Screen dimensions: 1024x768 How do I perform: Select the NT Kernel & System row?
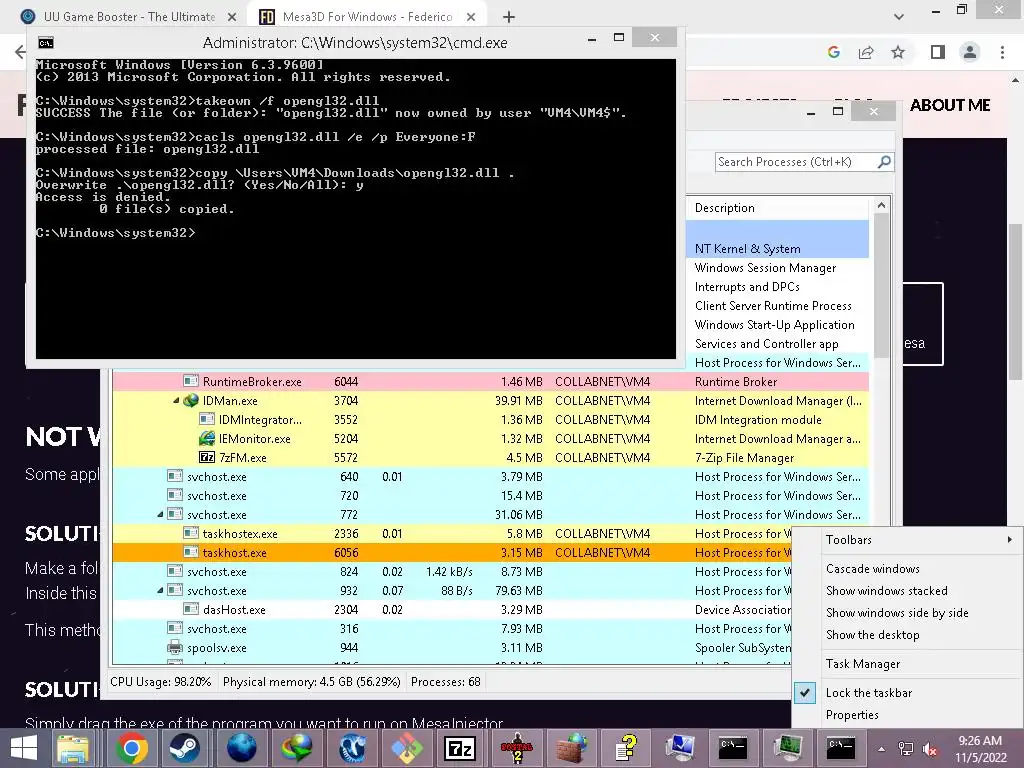click(778, 249)
